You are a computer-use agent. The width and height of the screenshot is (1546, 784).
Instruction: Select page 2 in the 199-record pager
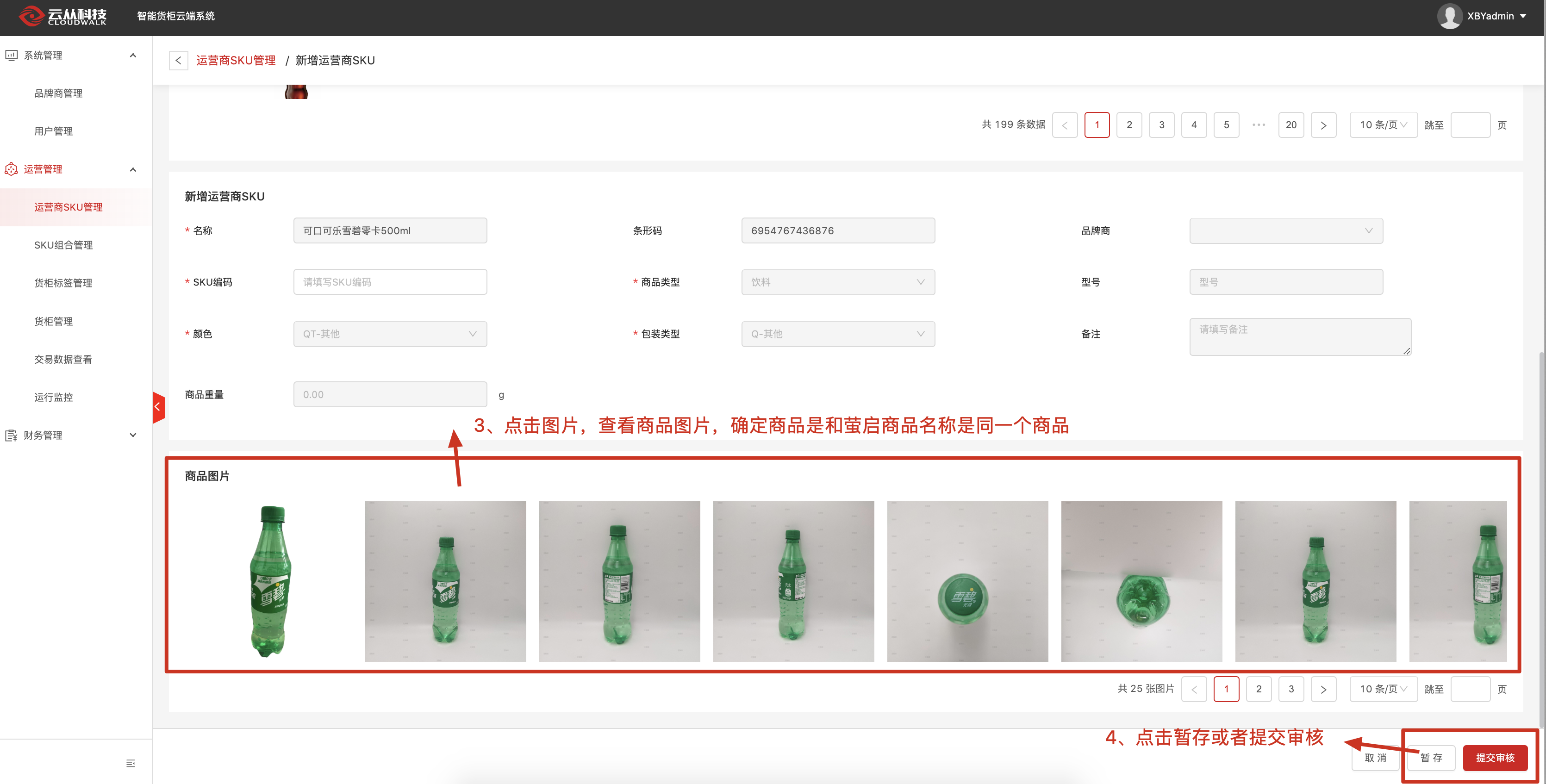(x=1129, y=125)
